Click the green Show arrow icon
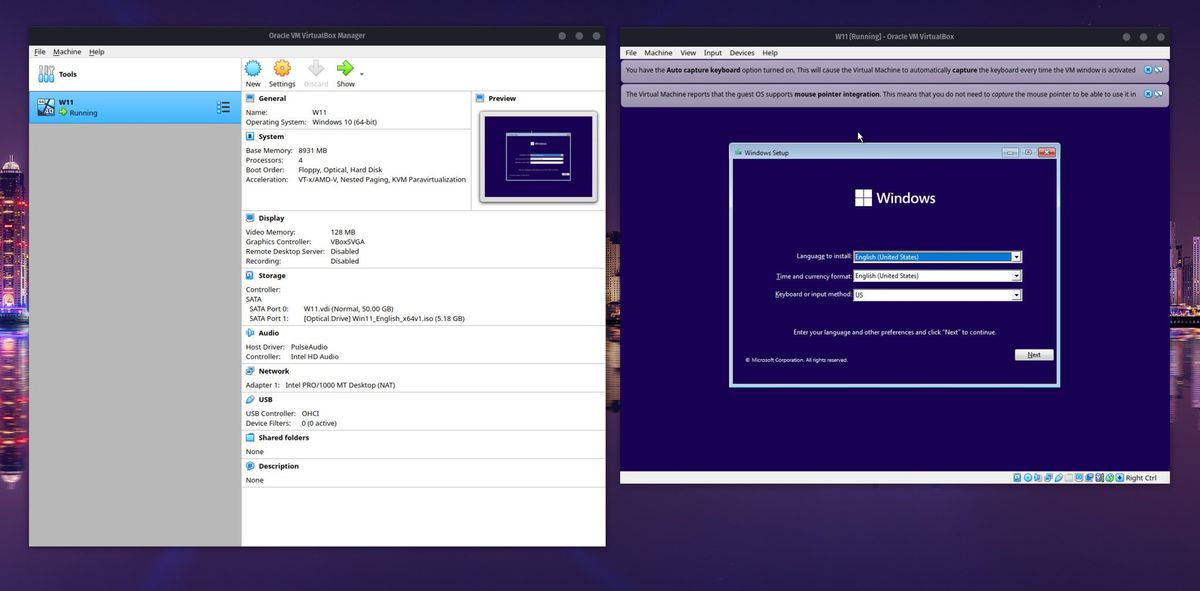Viewport: 1200px width, 591px height. (x=345, y=68)
